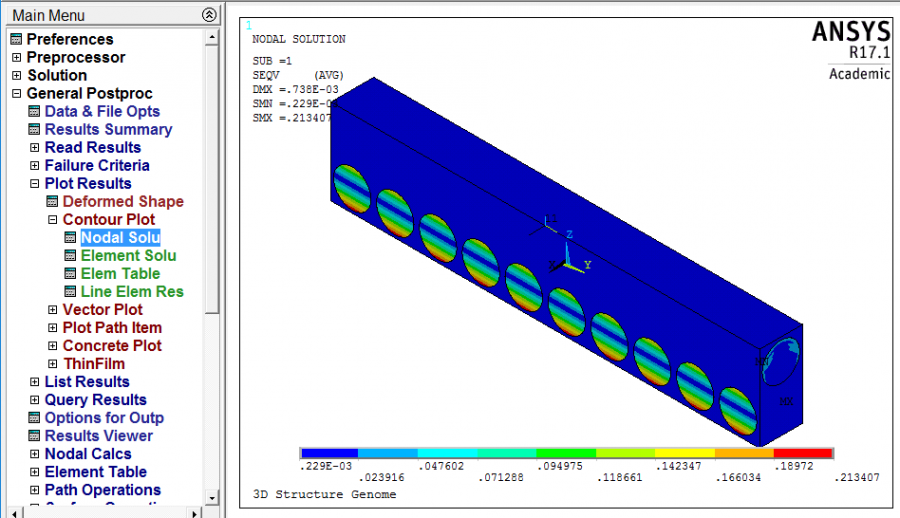Image resolution: width=900 pixels, height=518 pixels.
Task: Select Read Results entry
Action: (93, 148)
